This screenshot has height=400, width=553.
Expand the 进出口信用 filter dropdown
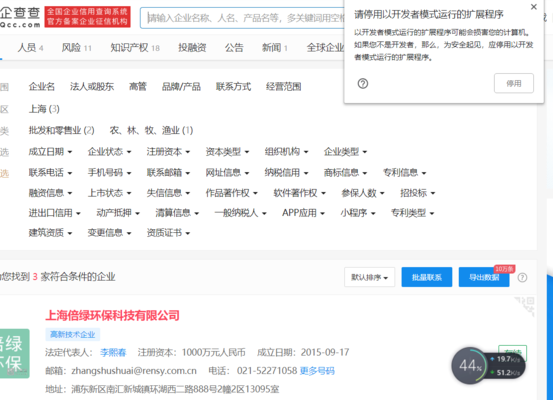click(x=55, y=213)
